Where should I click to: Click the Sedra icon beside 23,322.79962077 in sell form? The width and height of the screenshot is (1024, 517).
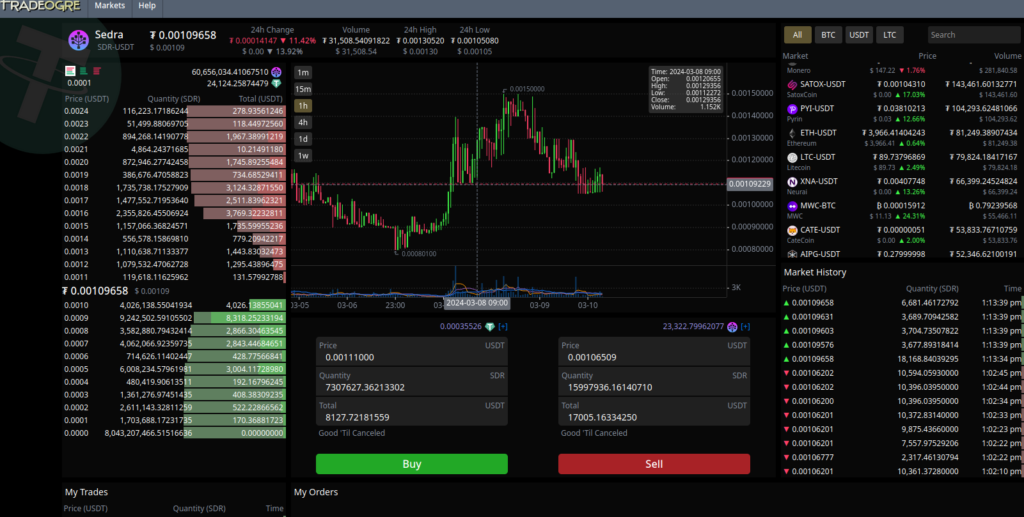[732, 326]
